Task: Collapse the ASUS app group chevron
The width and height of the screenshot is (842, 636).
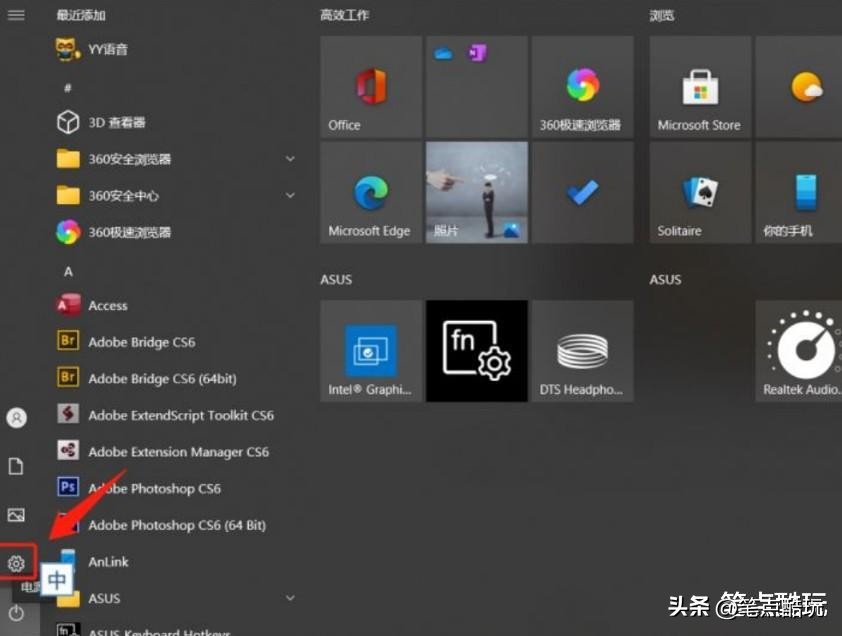Action: coord(289,598)
